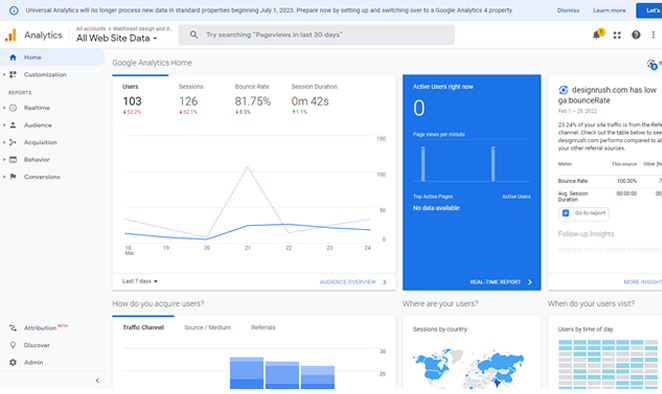Open the All Web Site Data selector
The height and width of the screenshot is (394, 662).
click(x=117, y=38)
